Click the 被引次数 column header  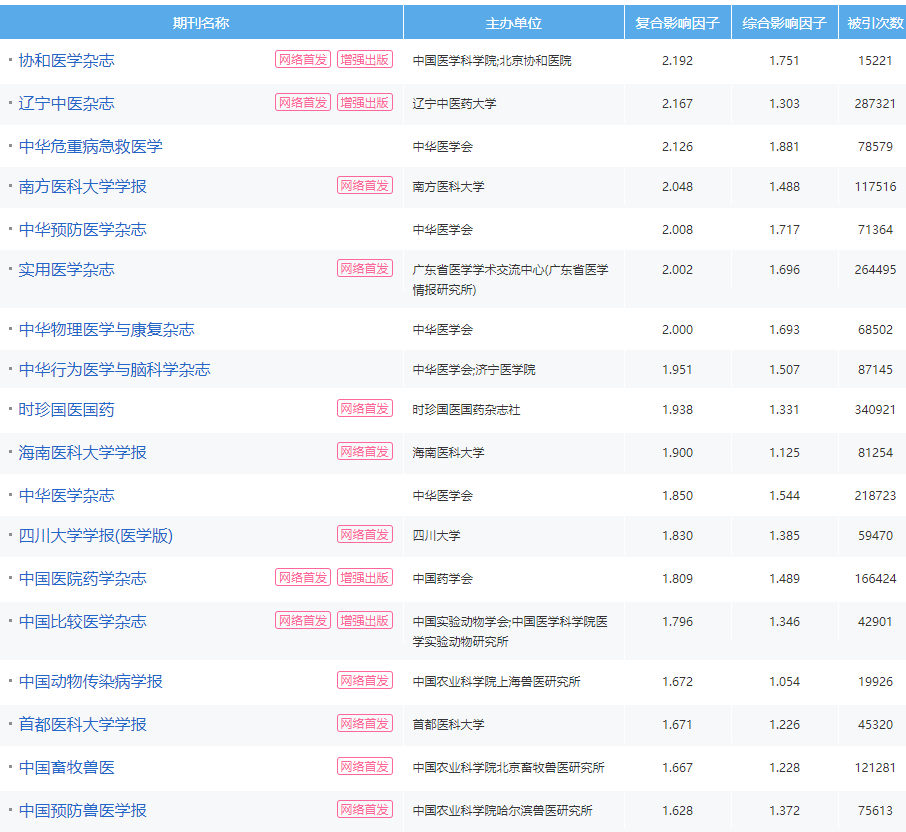[874, 23]
